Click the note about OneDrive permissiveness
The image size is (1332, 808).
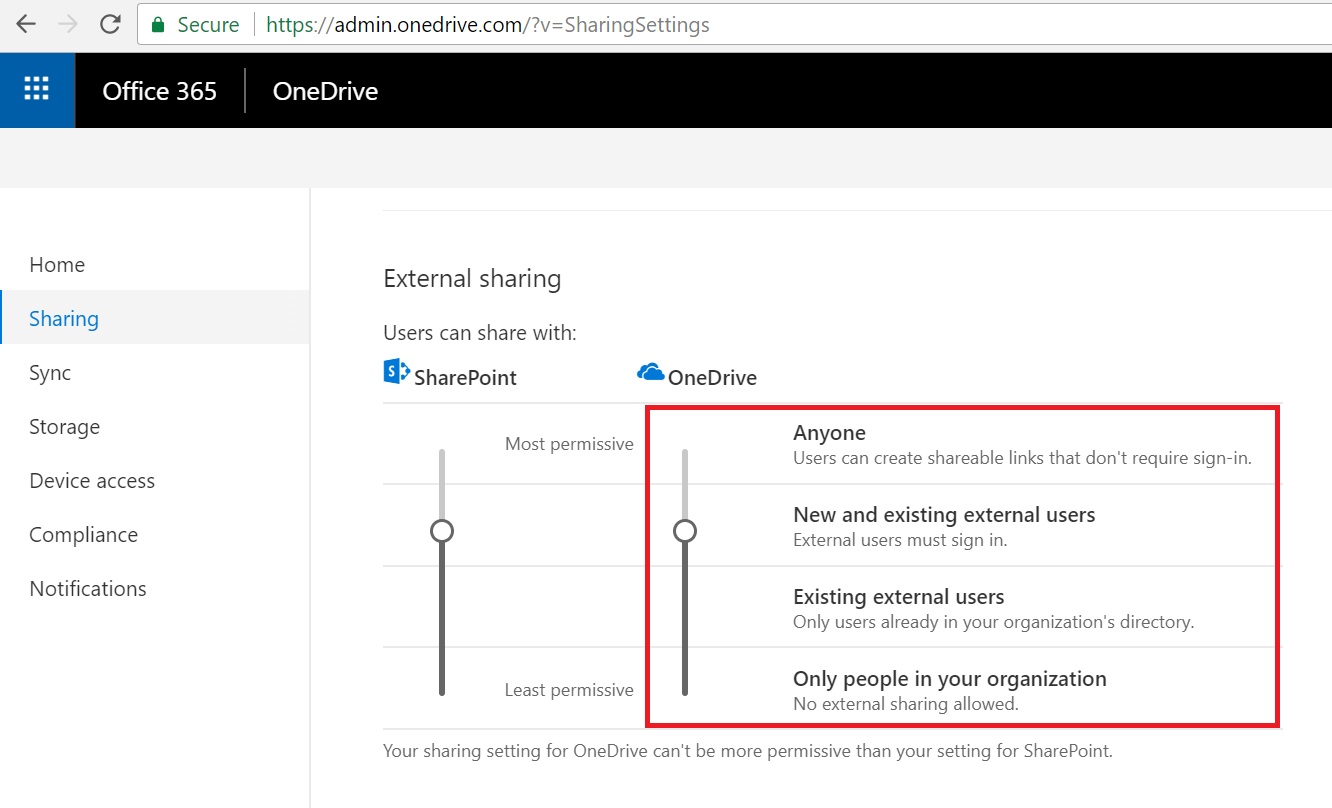tap(747, 750)
